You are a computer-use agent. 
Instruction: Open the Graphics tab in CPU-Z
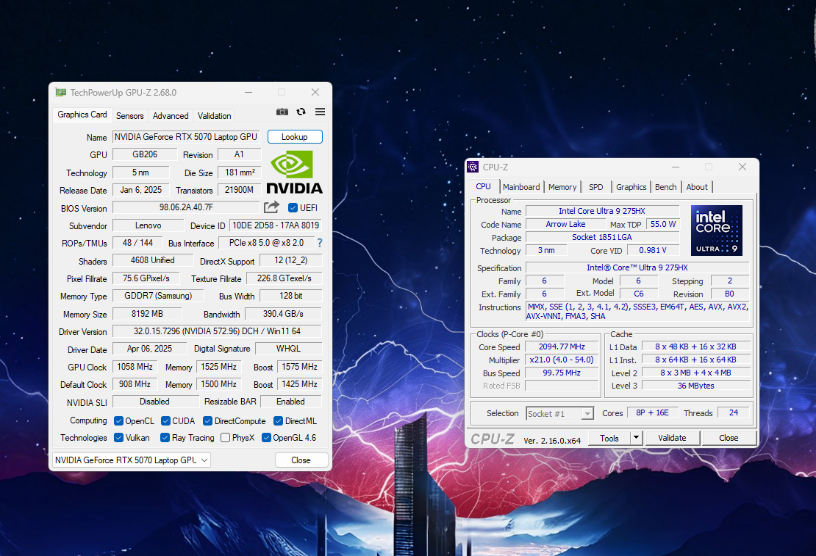(631, 187)
